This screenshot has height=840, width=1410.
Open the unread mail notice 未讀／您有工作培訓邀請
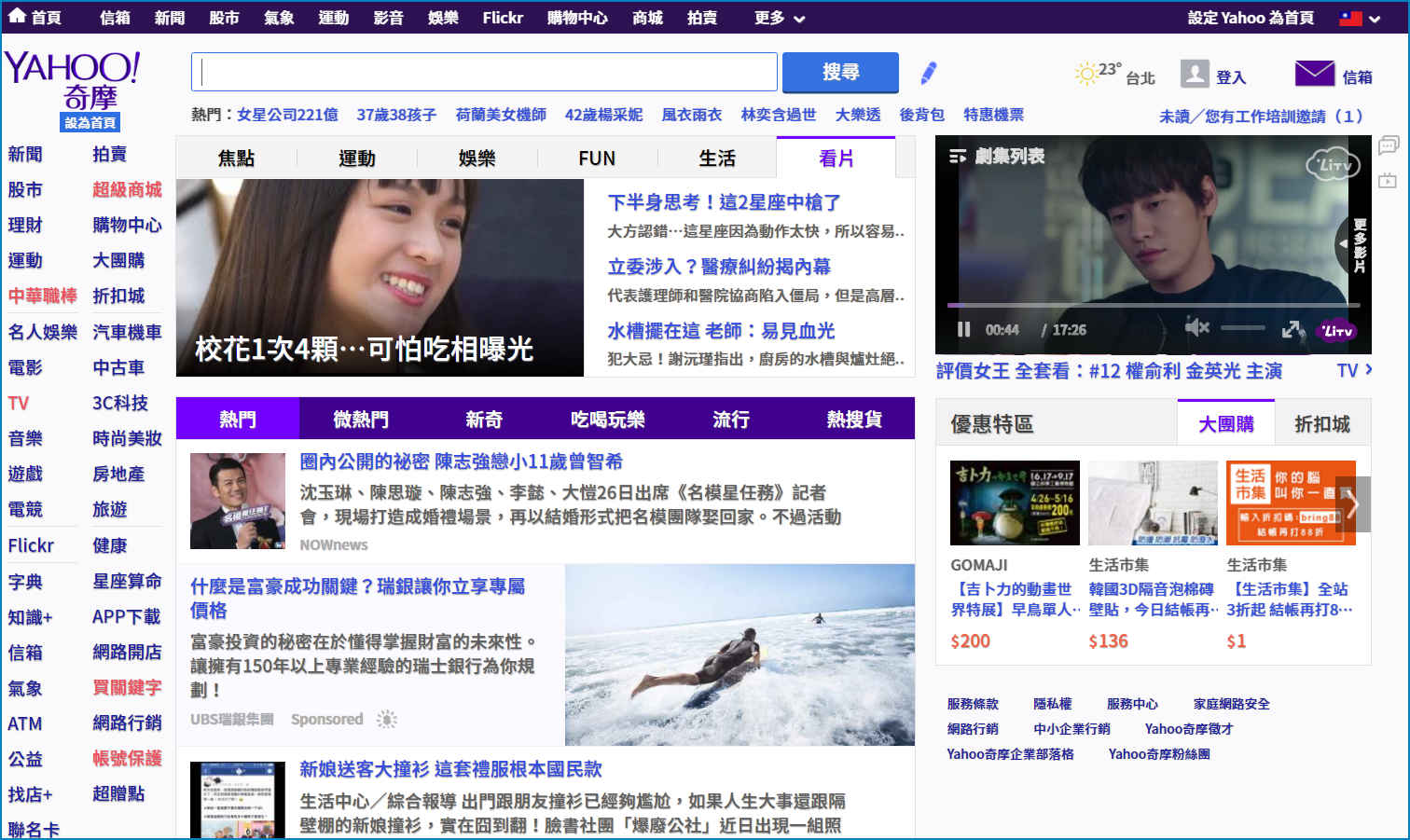coord(1261,117)
